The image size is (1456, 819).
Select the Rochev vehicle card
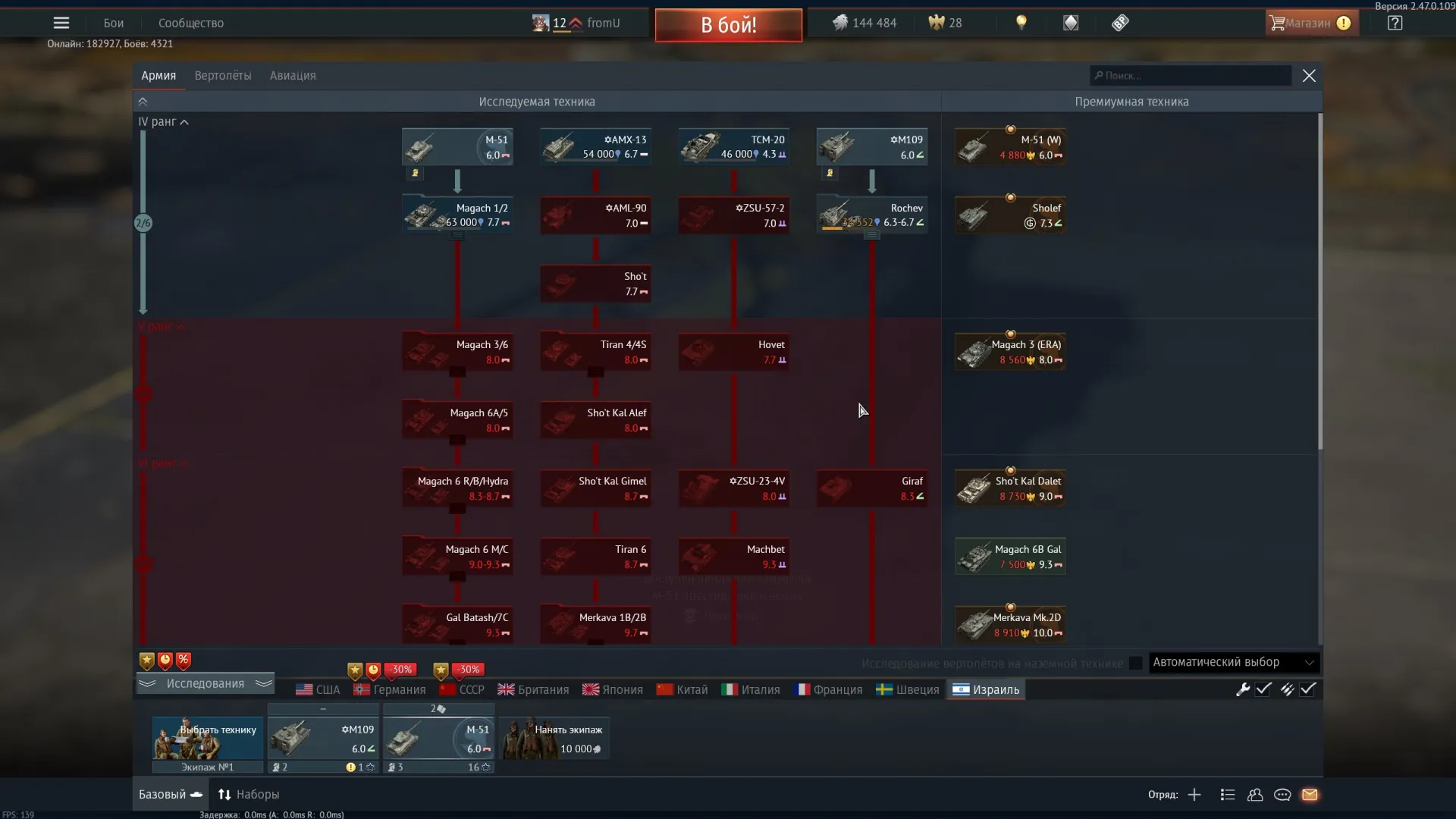871,215
